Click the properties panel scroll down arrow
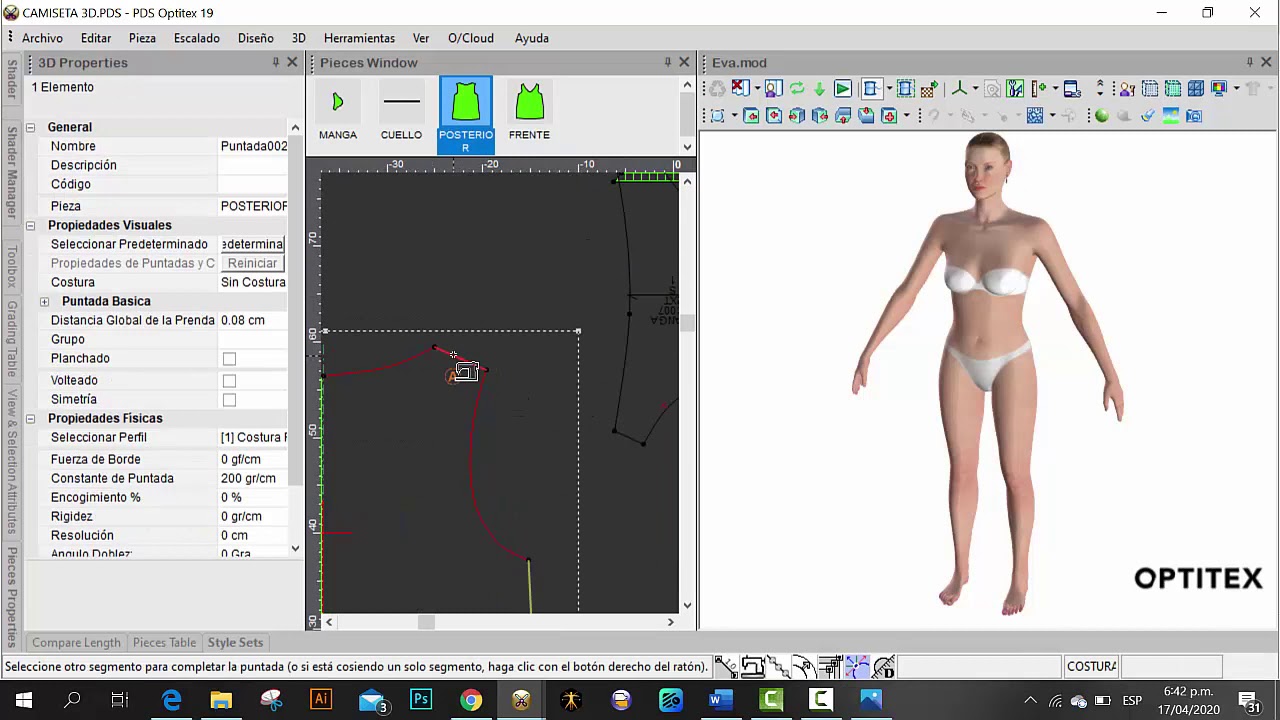1280x720 pixels. (295, 548)
